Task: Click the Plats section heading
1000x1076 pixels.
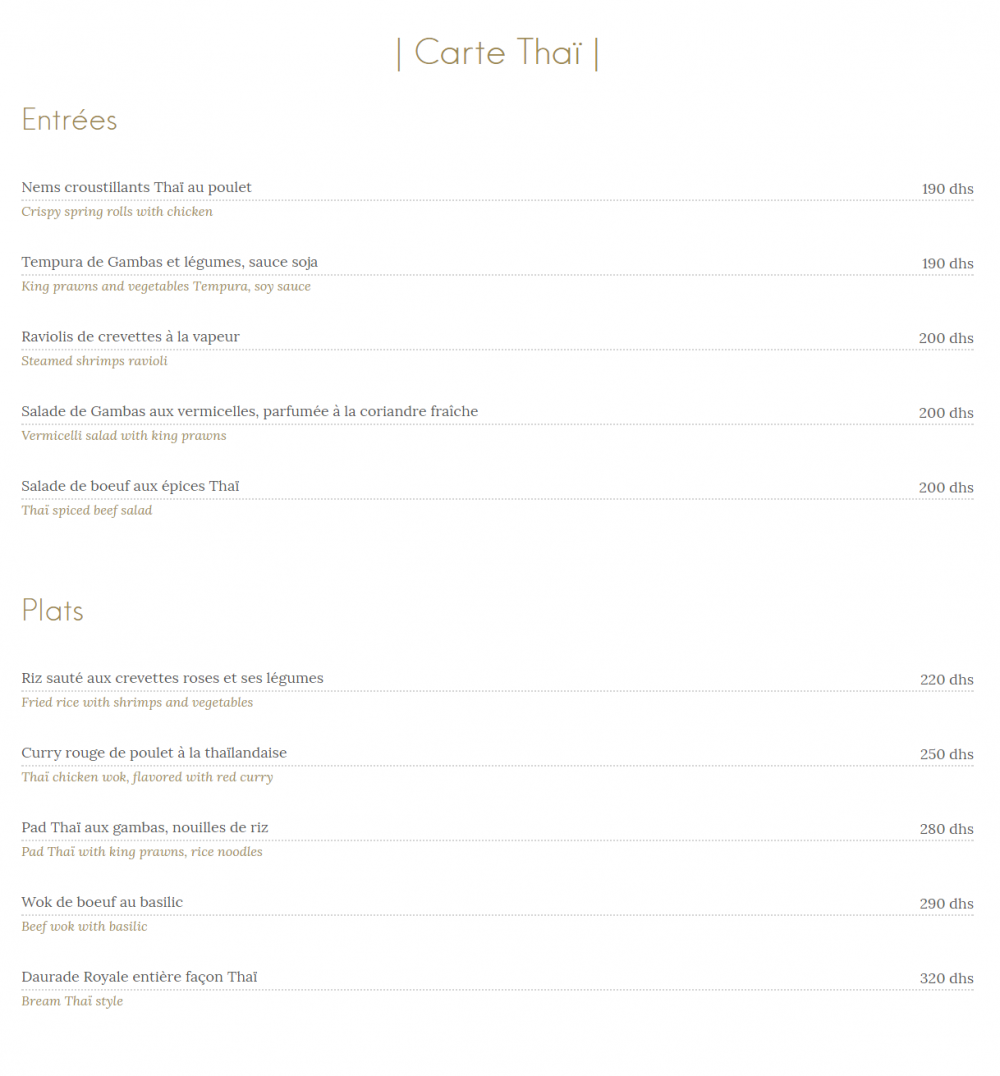Action: click(52, 610)
